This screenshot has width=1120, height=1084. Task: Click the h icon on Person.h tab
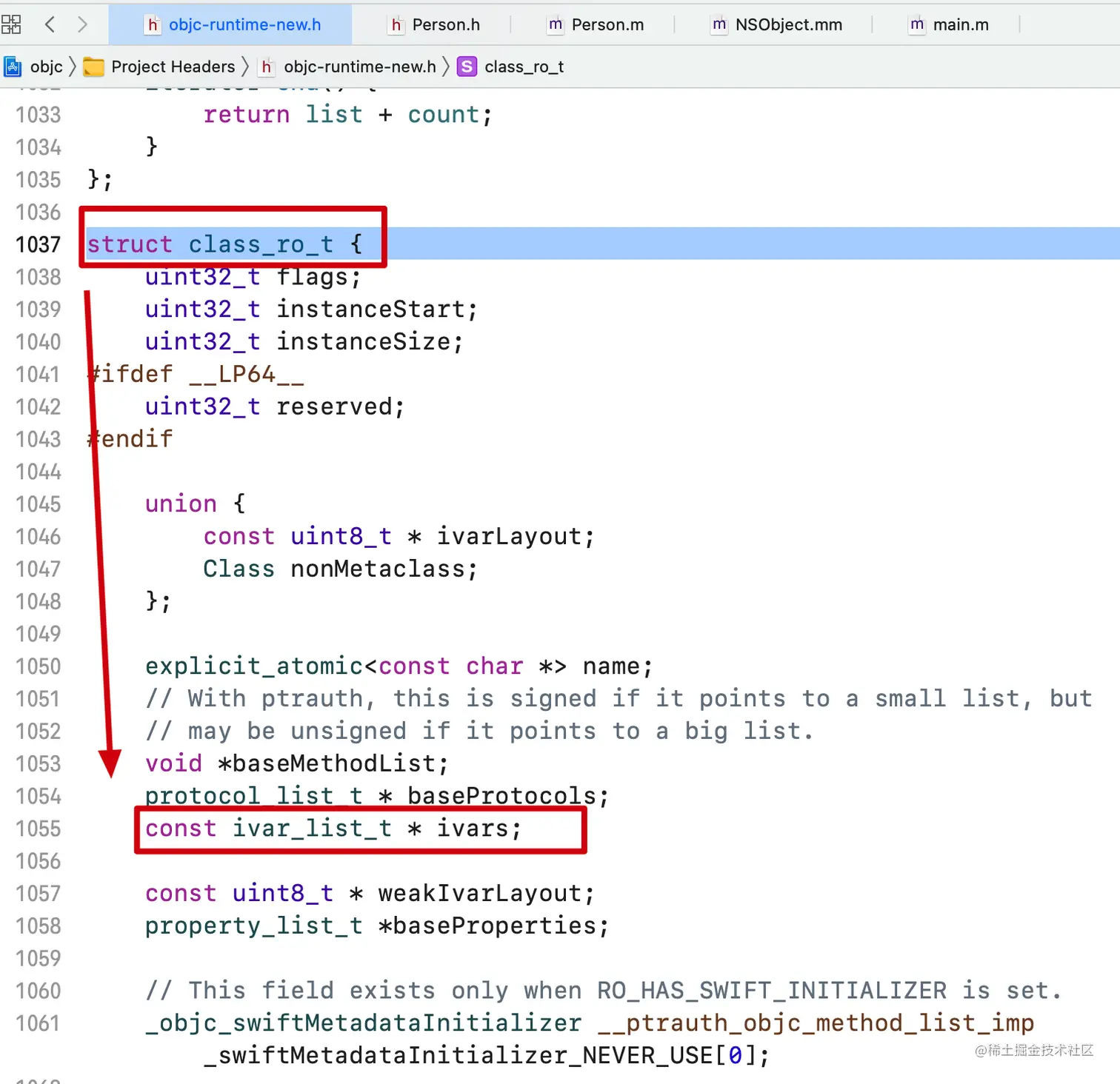396,24
